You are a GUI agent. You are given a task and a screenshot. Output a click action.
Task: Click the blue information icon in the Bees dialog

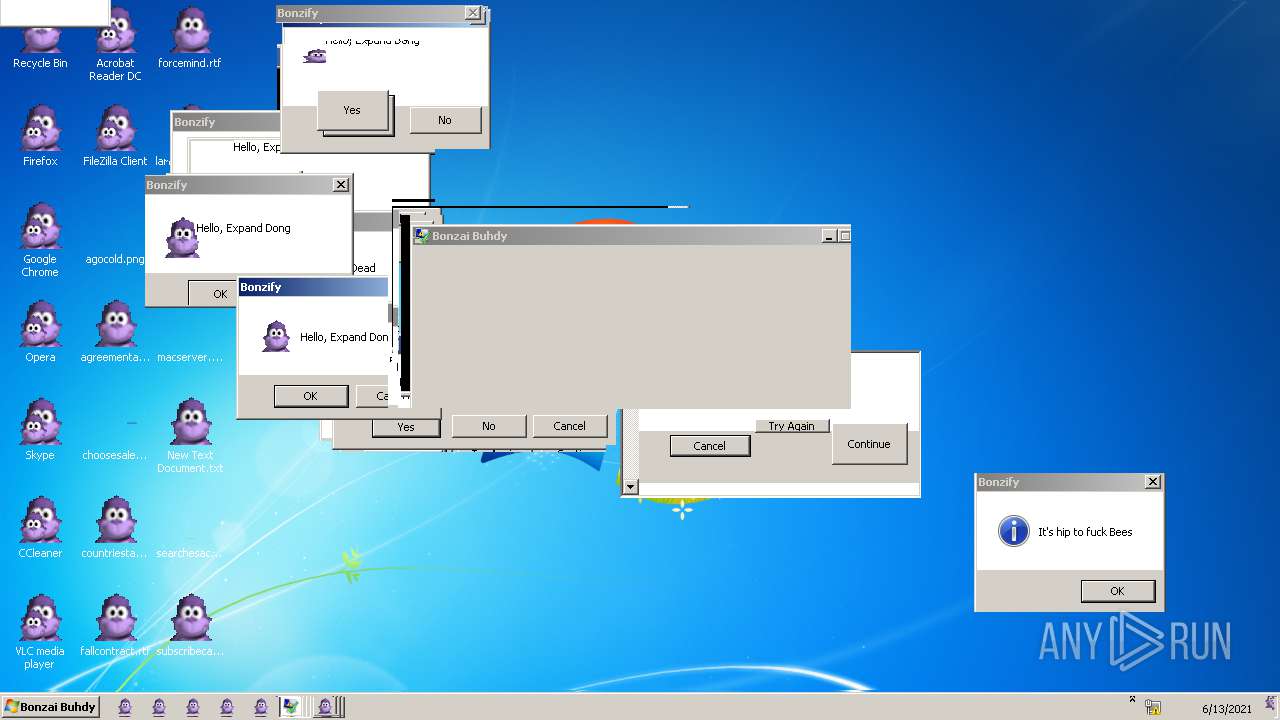pos(1014,531)
